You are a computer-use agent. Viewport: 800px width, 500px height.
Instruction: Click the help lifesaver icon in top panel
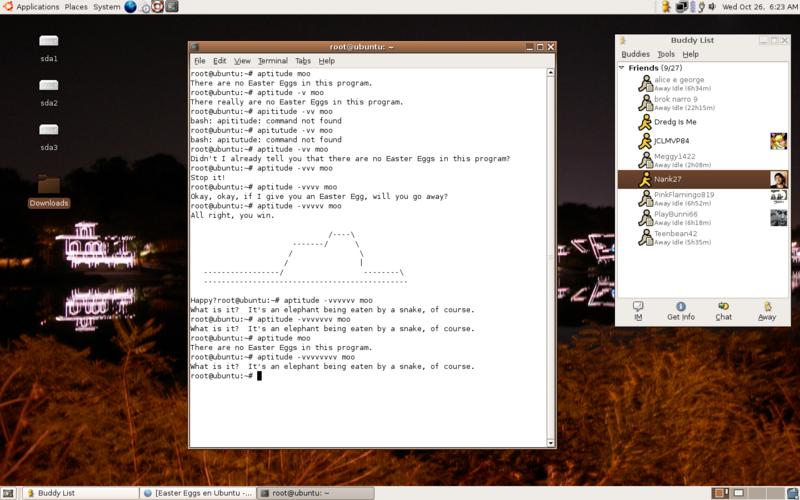coord(158,7)
